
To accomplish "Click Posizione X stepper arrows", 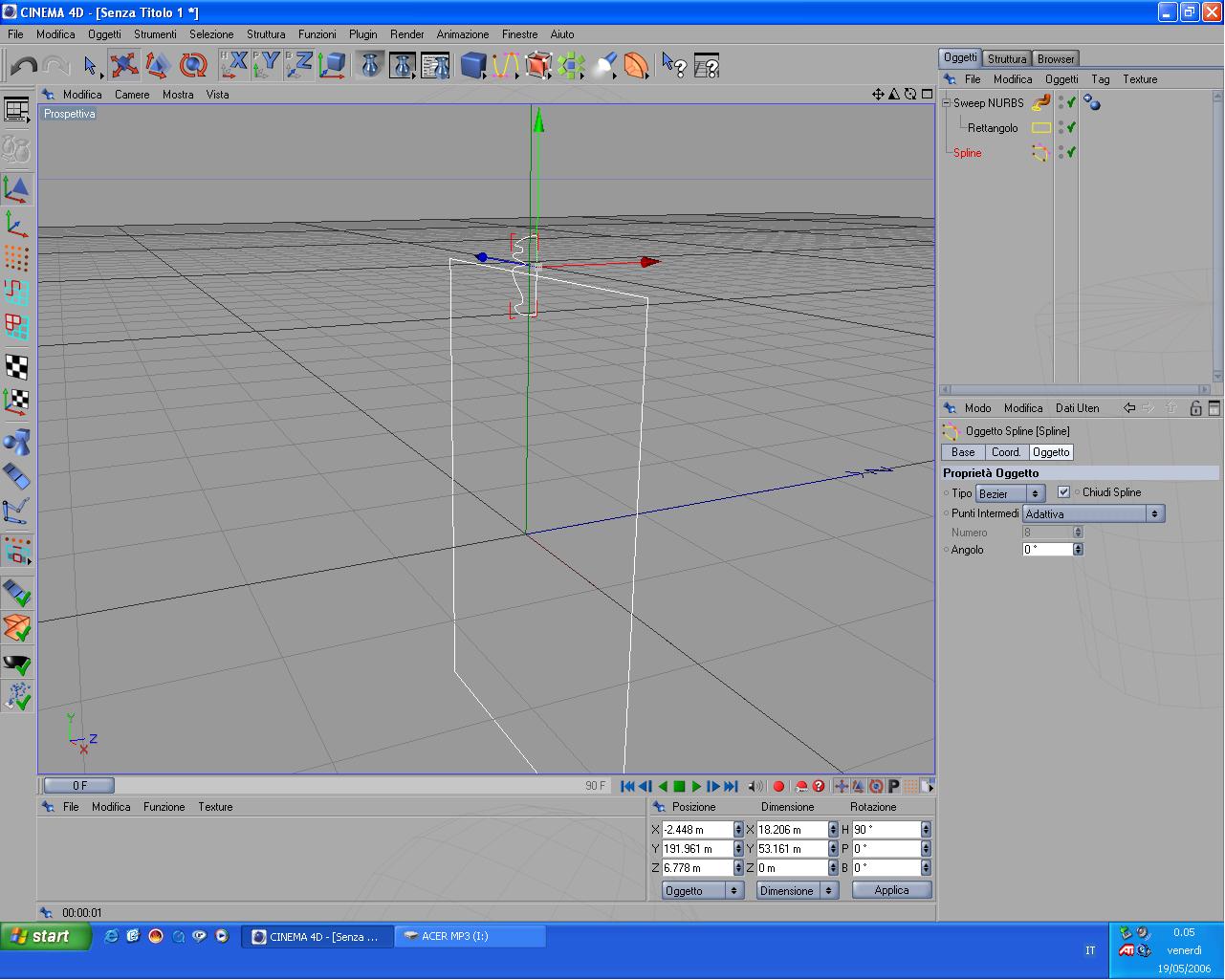I will coord(737,830).
